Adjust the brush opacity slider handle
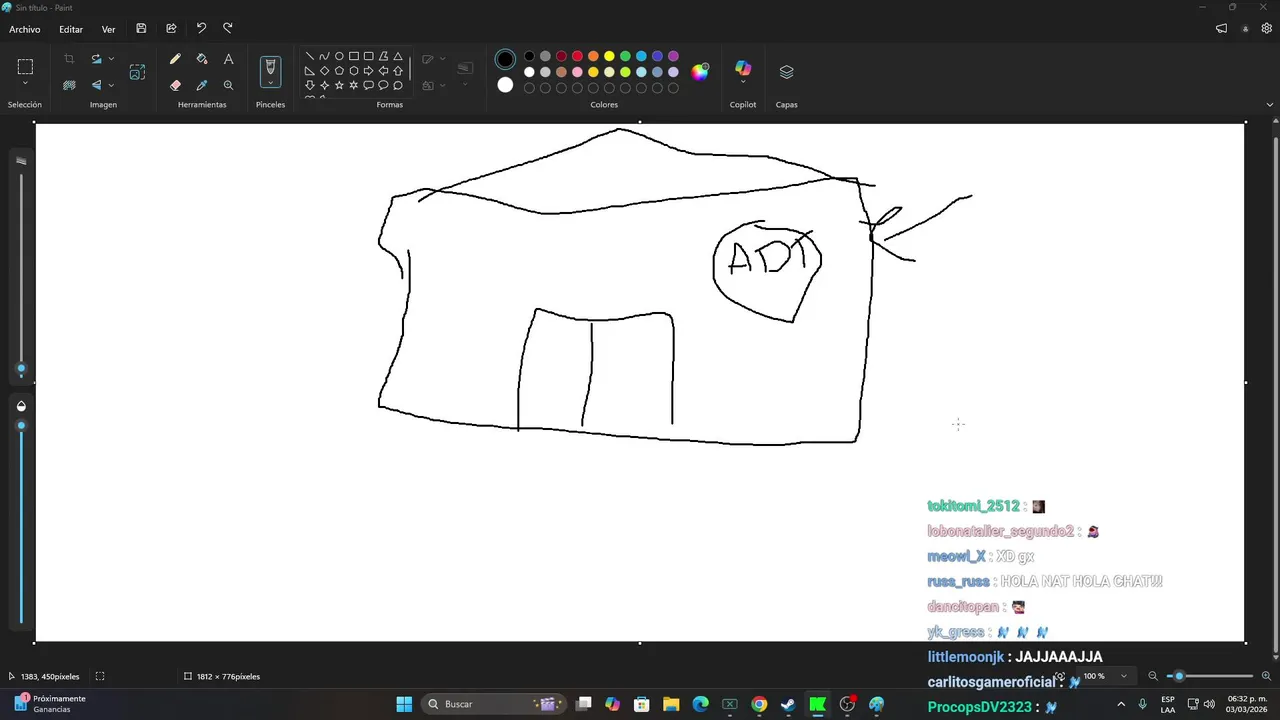This screenshot has height=720, width=1280. [21, 426]
